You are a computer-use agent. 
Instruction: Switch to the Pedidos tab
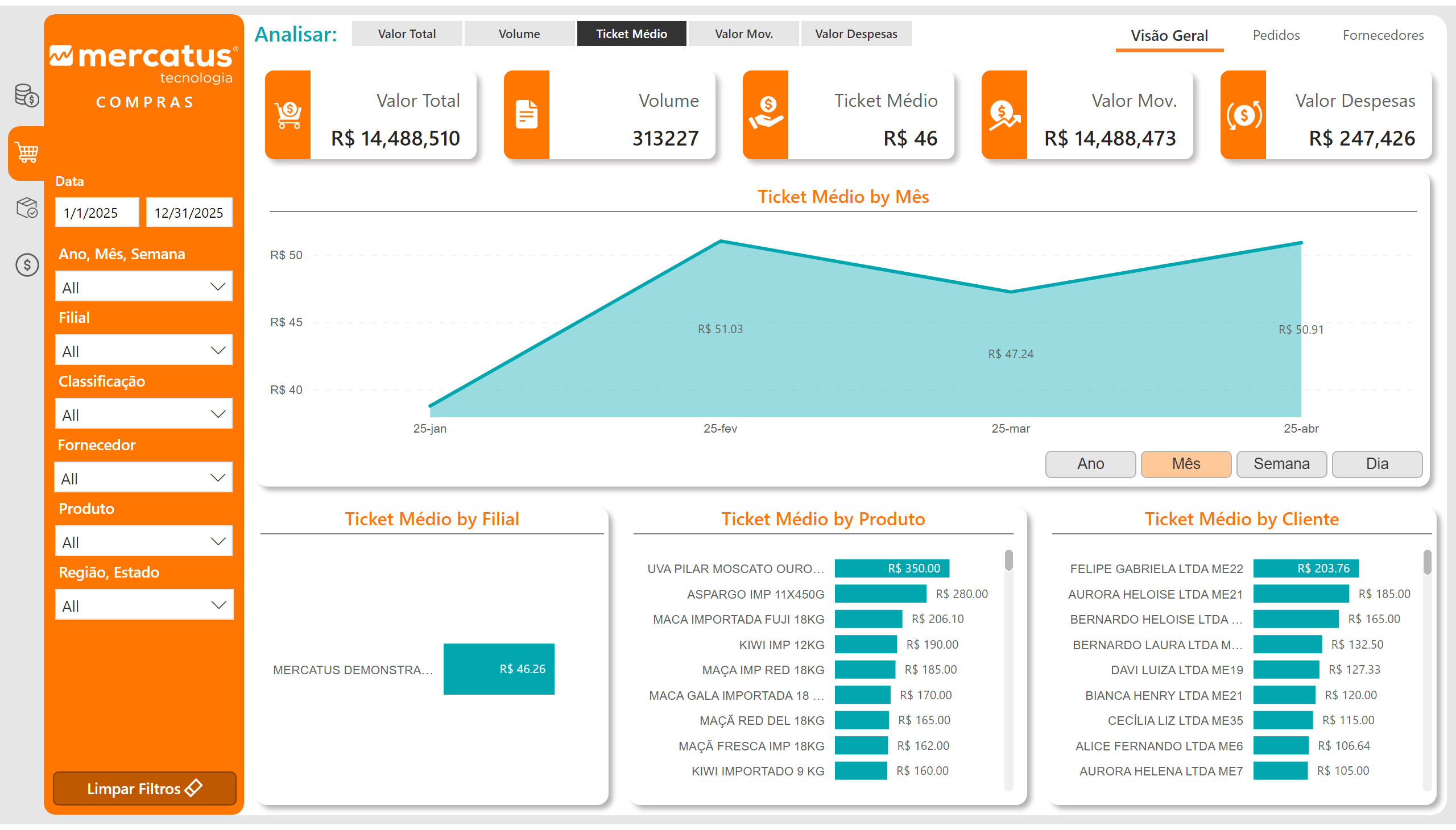(1276, 35)
